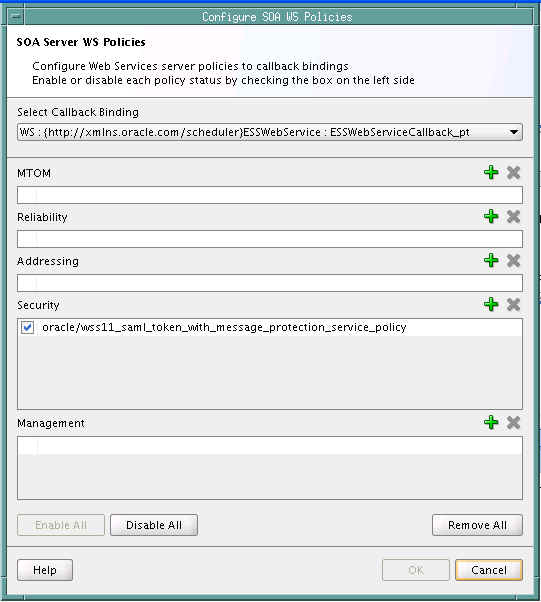Open the window menu icon in title bar

[x=16, y=17]
